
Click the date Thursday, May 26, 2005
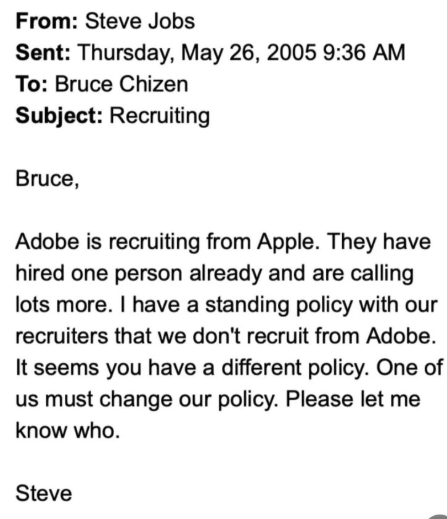197,53
